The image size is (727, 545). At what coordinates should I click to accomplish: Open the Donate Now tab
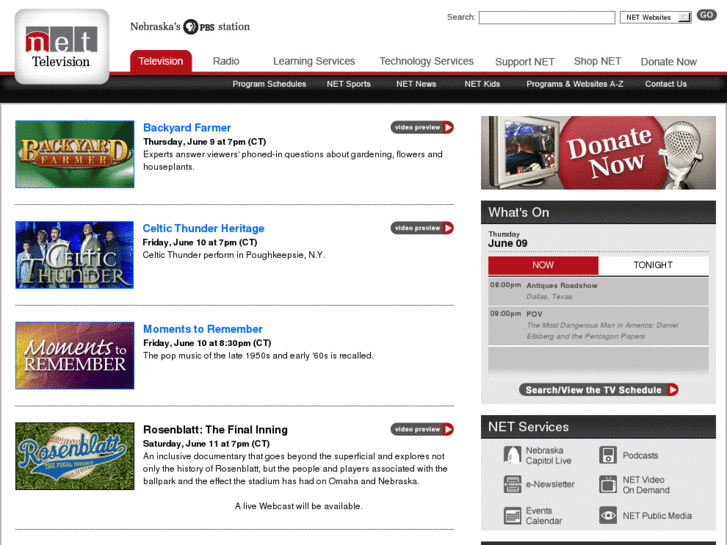point(669,62)
